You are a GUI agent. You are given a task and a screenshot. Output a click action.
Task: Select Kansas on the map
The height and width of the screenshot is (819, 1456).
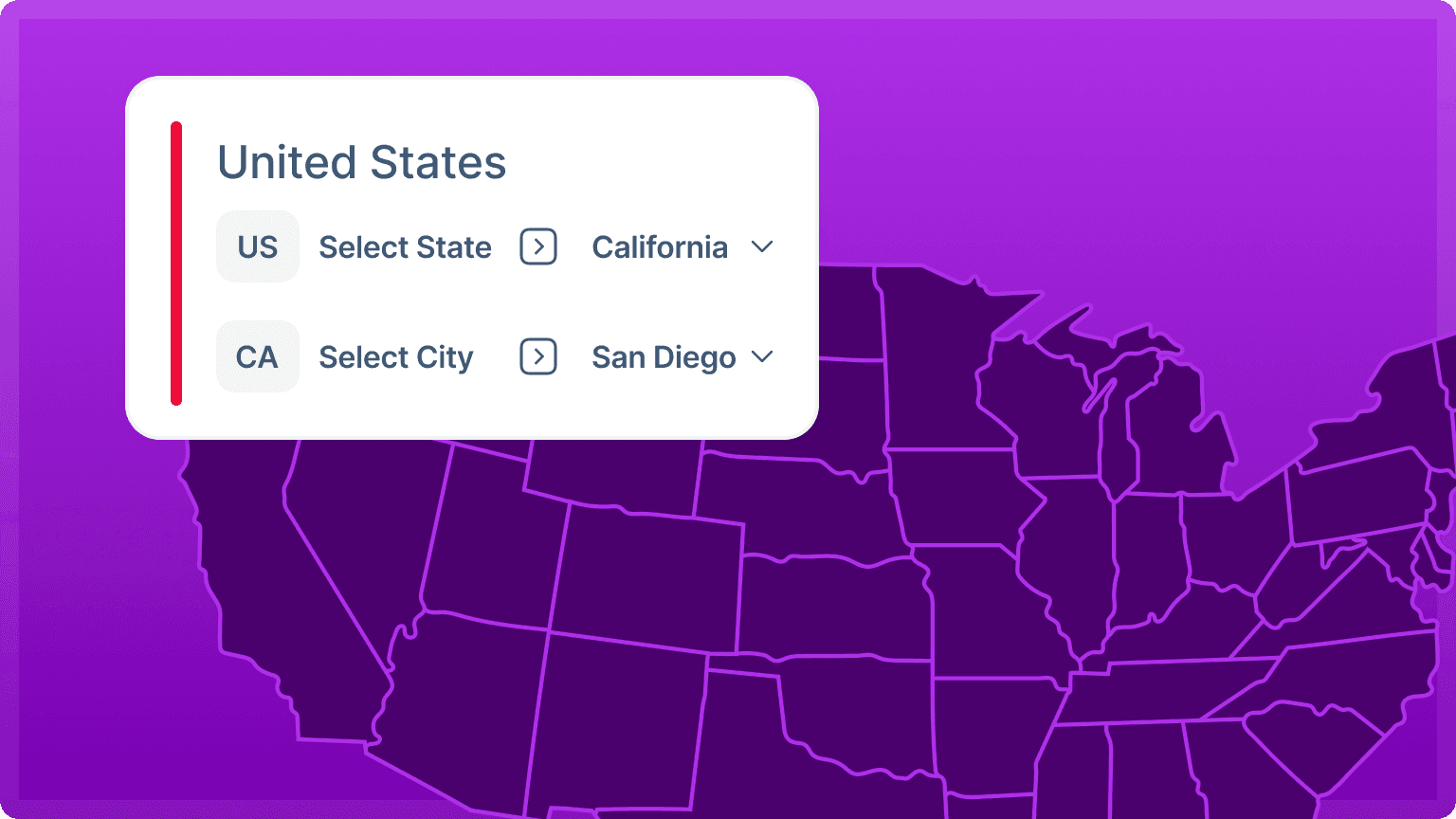(x=834, y=607)
